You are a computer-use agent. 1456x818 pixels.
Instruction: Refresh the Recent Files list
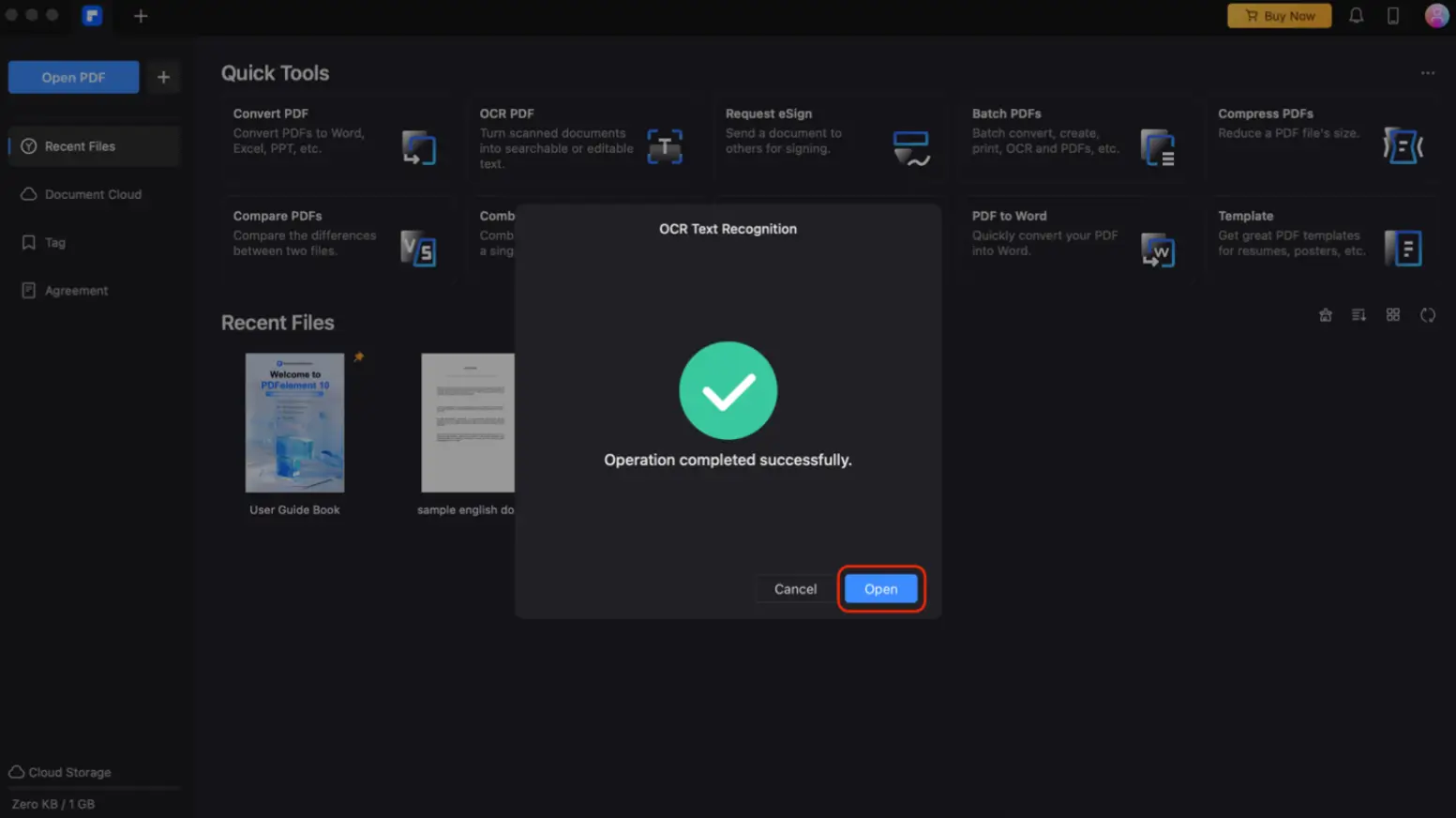tap(1428, 314)
